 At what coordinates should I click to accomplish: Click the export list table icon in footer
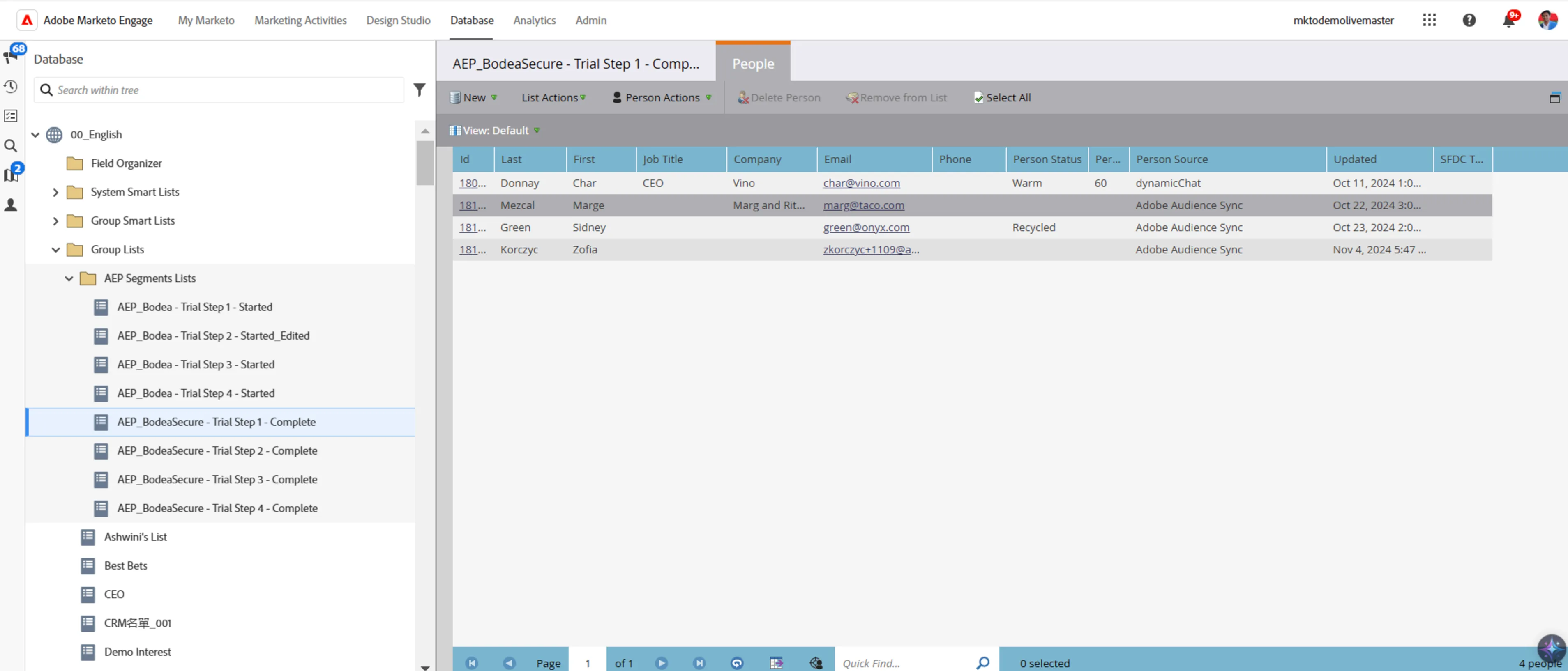coord(776,662)
